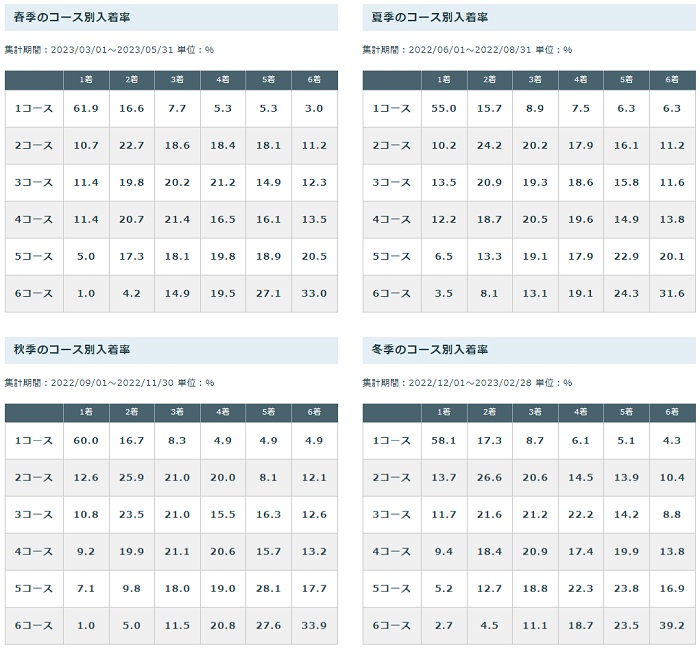Select the 6コース row in winter table
The width and height of the screenshot is (700, 651).
click(392, 626)
